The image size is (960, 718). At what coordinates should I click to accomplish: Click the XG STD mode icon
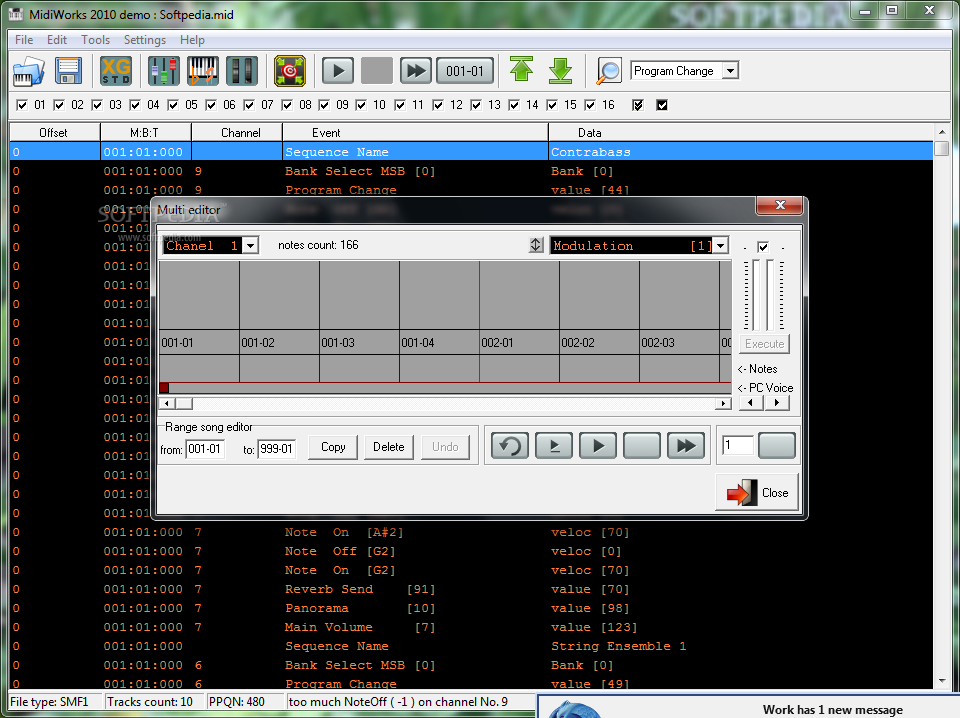point(116,71)
